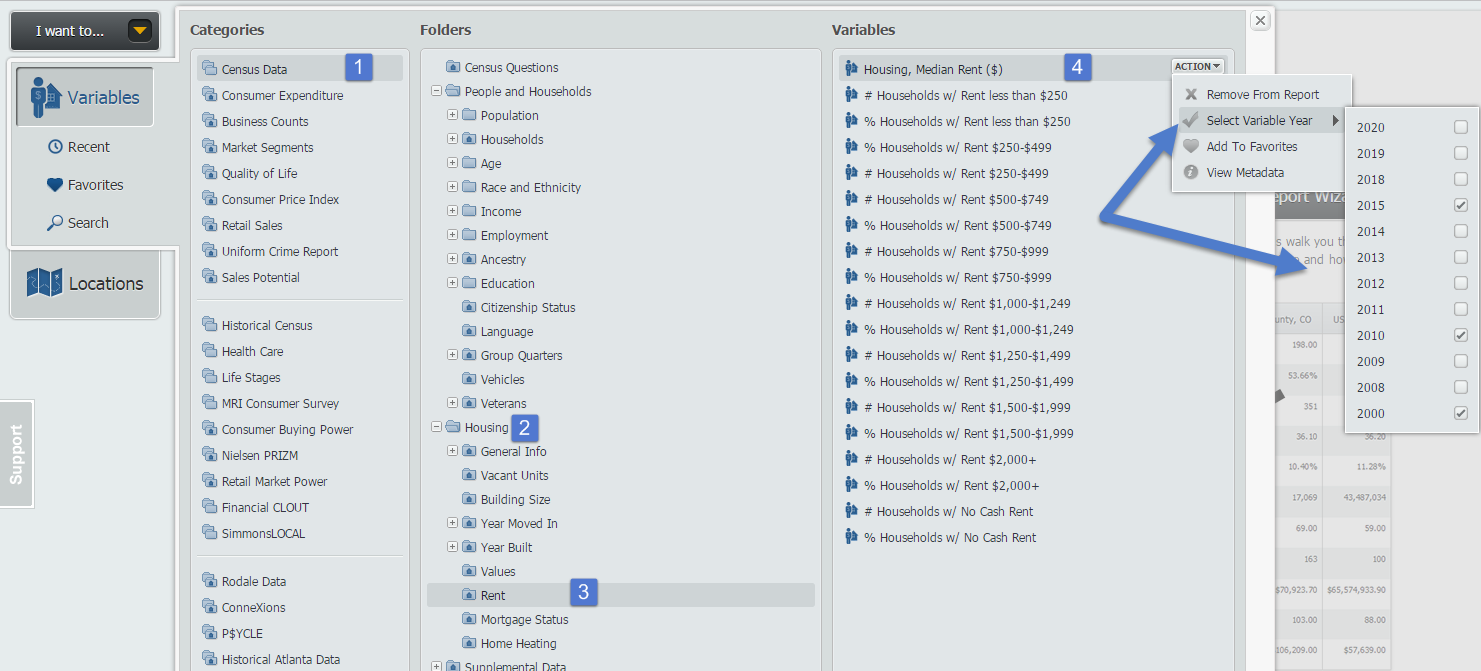Select the Mortgage Status folder
Screen dimensions: 1481x671
pyautogui.click(x=524, y=619)
